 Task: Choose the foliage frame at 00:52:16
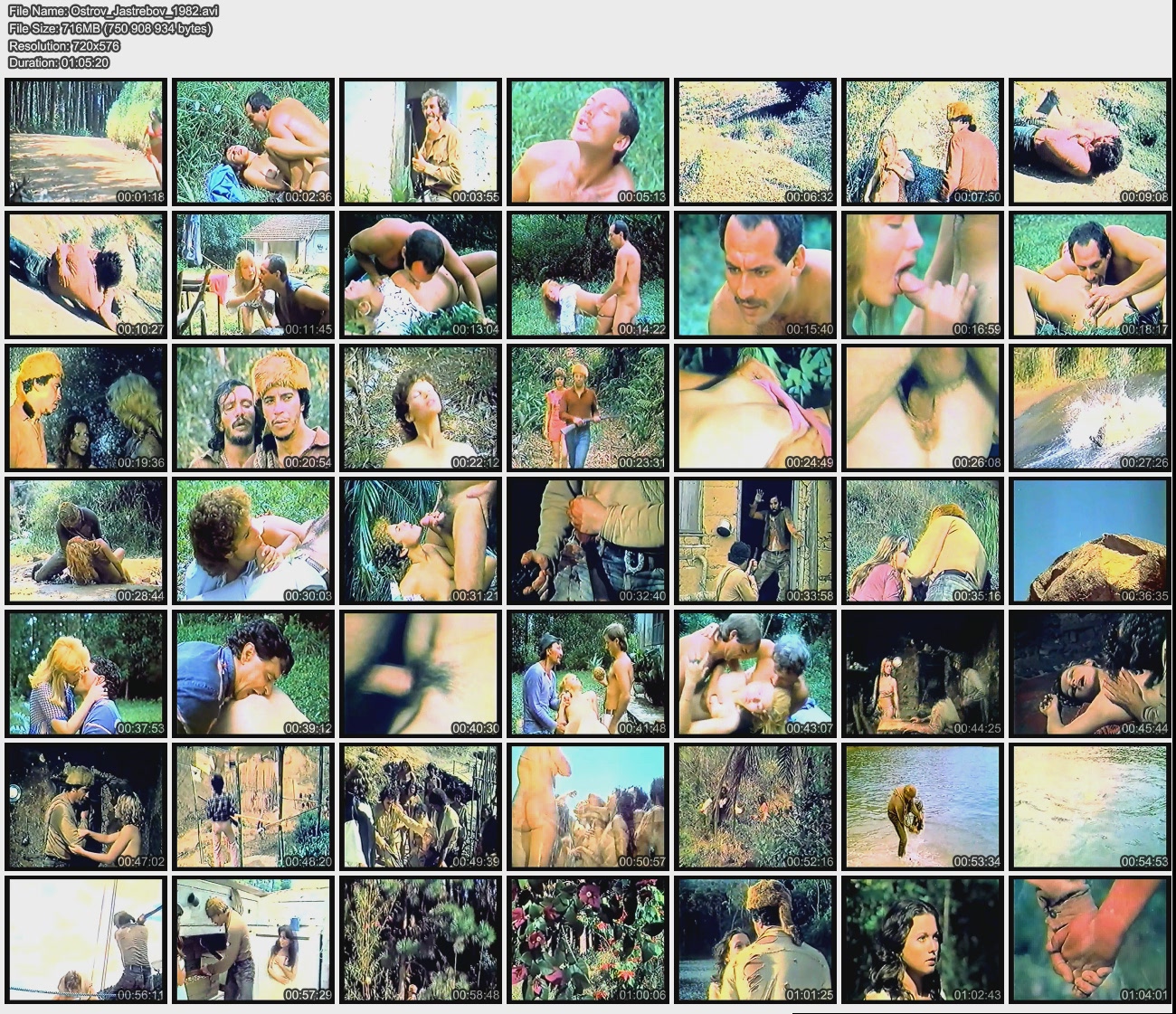pos(755,806)
